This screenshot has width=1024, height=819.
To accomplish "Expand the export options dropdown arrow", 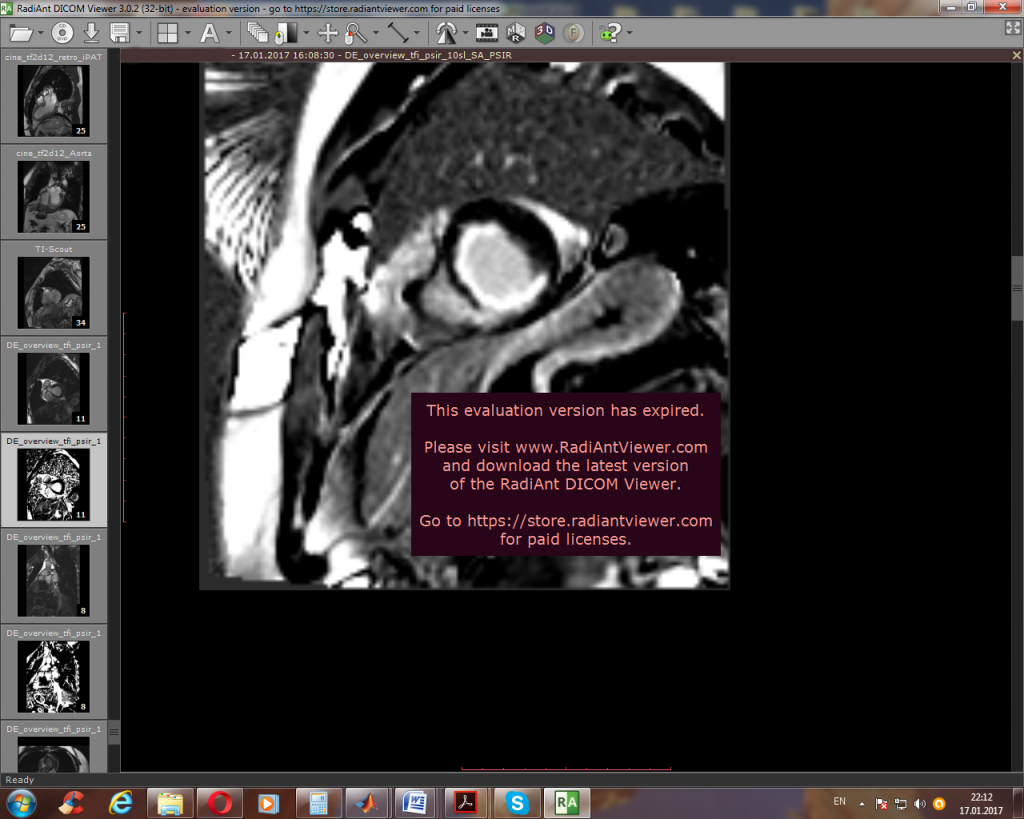I will pos(138,33).
